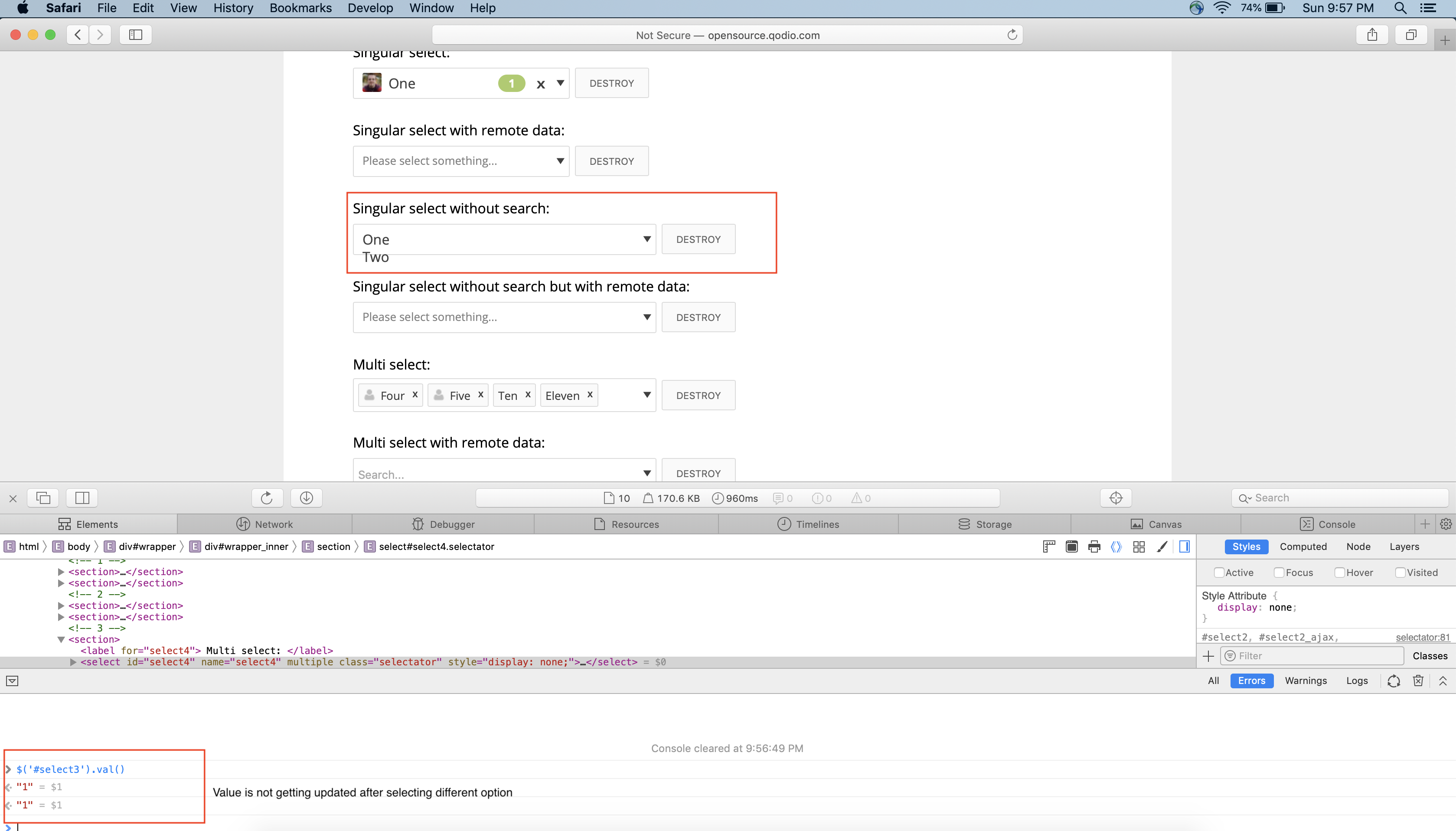Click the styles Filter input field
1456x831 pixels.
(1312, 656)
